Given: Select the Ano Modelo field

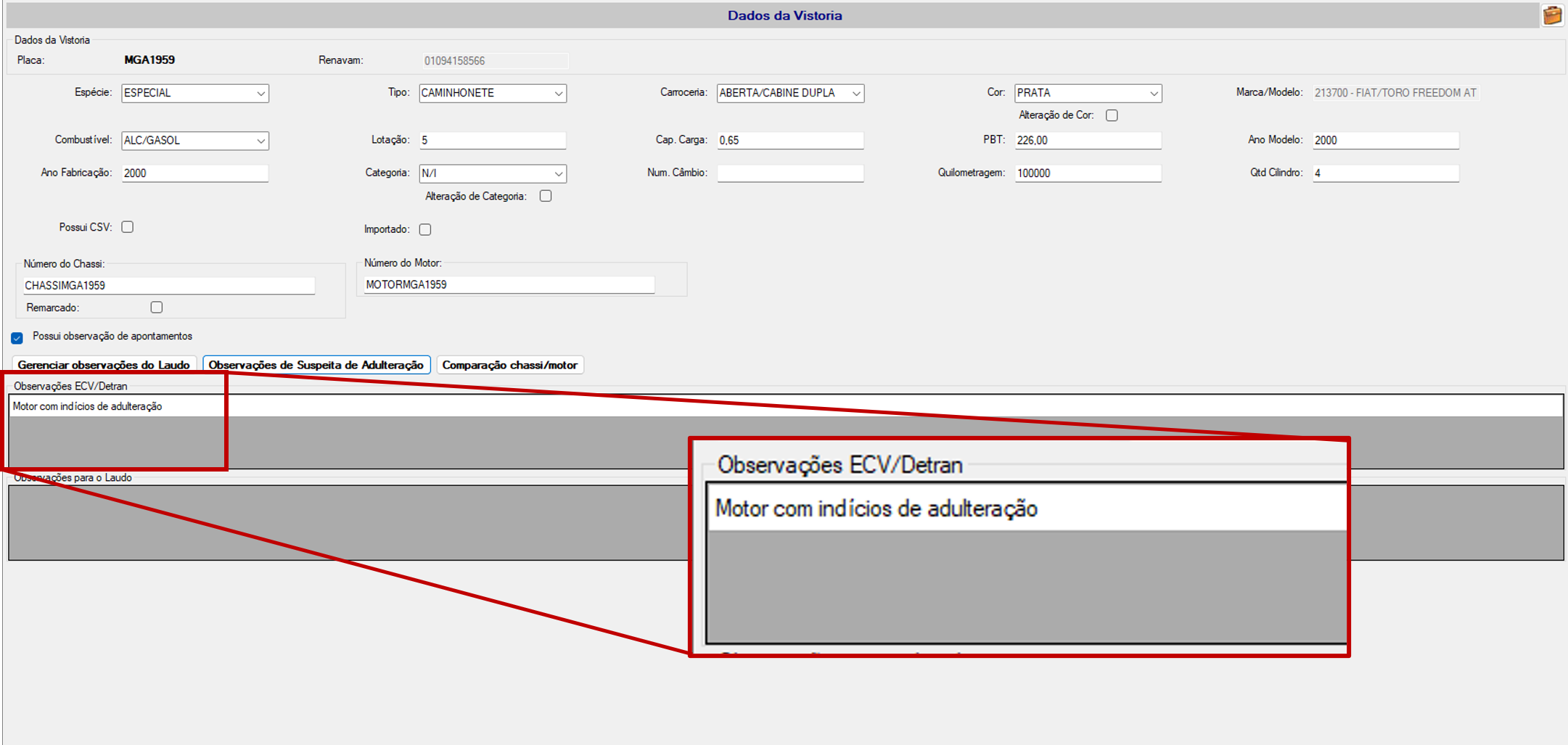Looking at the screenshot, I should click(1385, 141).
